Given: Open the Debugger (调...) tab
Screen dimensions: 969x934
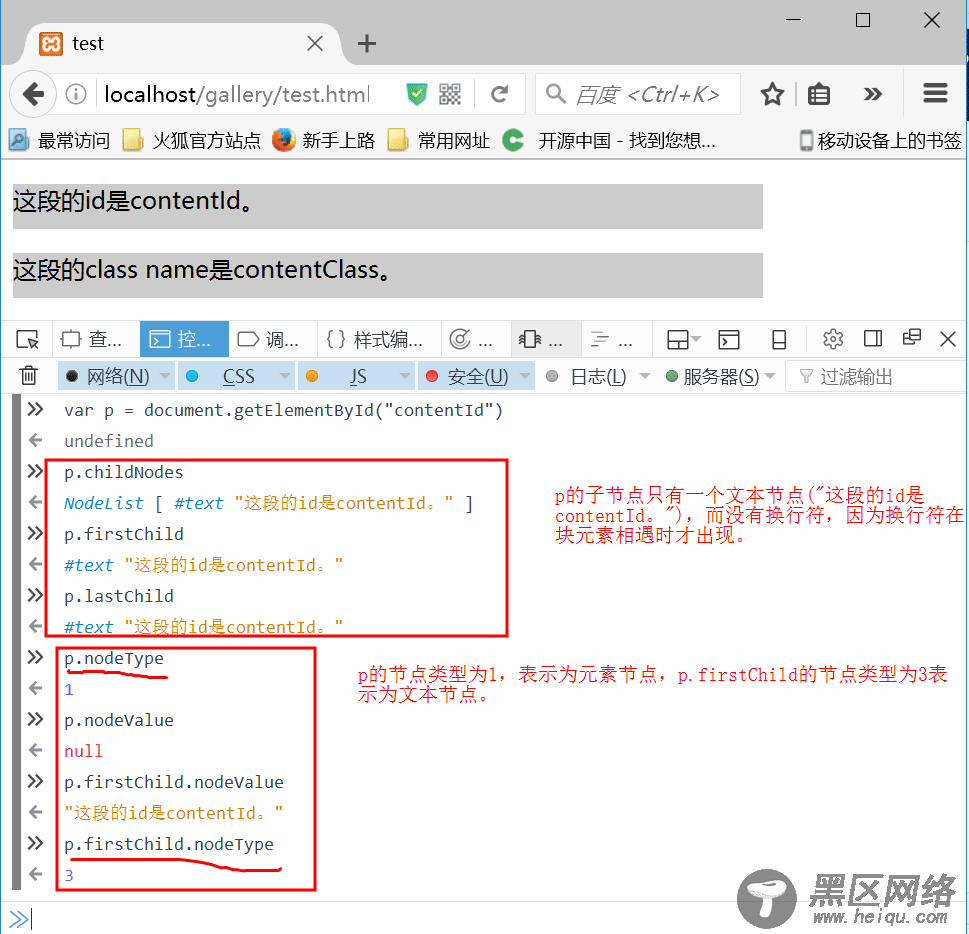Looking at the screenshot, I should pos(273,339).
